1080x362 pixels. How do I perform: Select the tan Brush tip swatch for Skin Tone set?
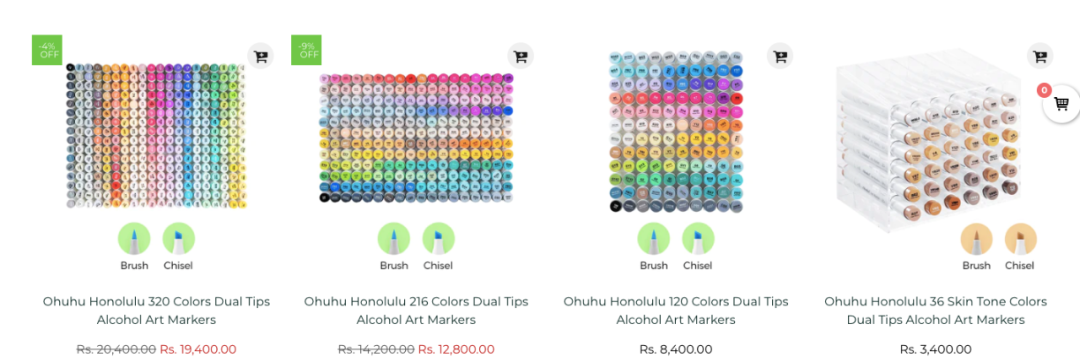[x=977, y=239]
